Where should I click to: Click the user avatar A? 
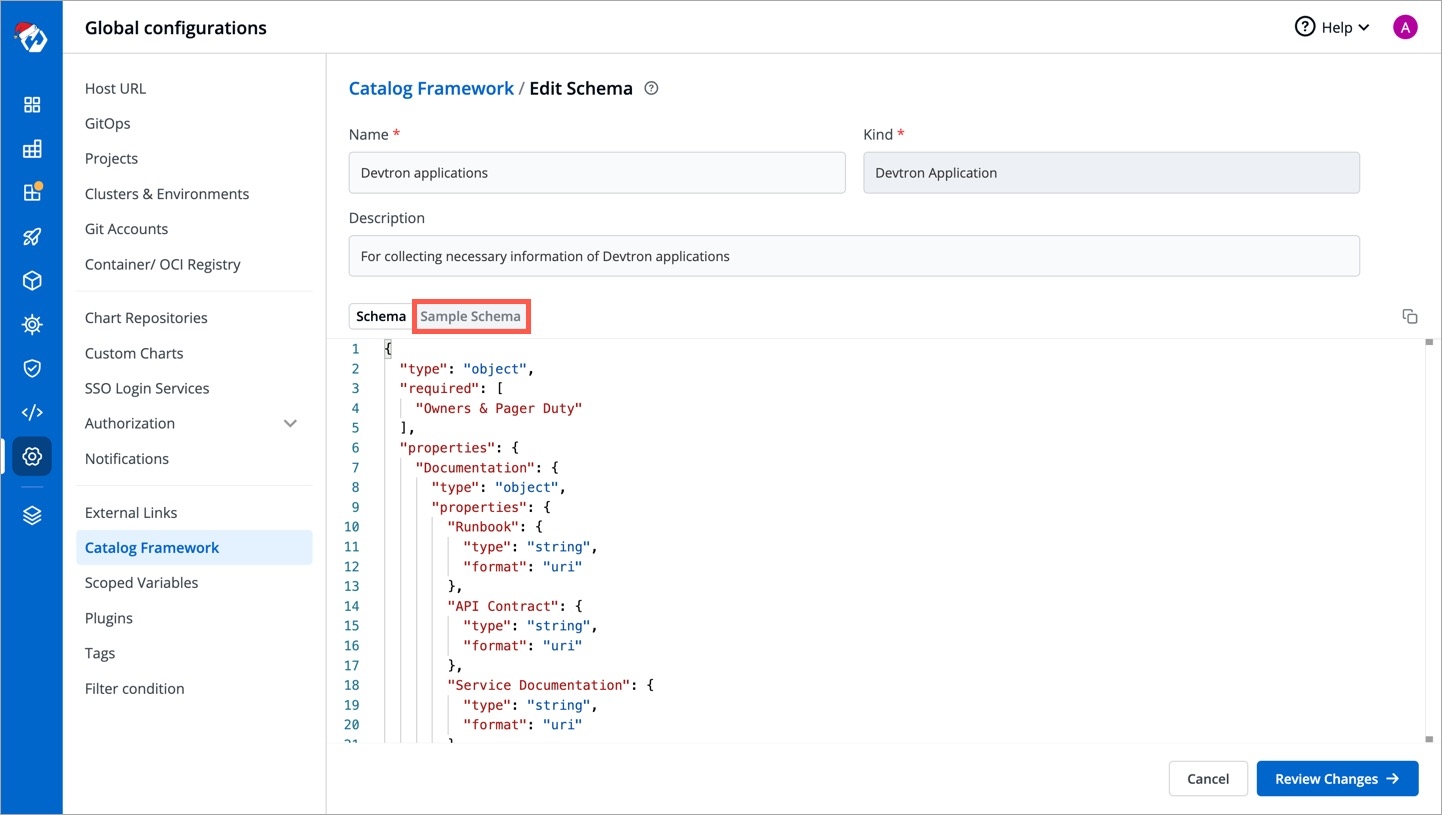click(1404, 28)
